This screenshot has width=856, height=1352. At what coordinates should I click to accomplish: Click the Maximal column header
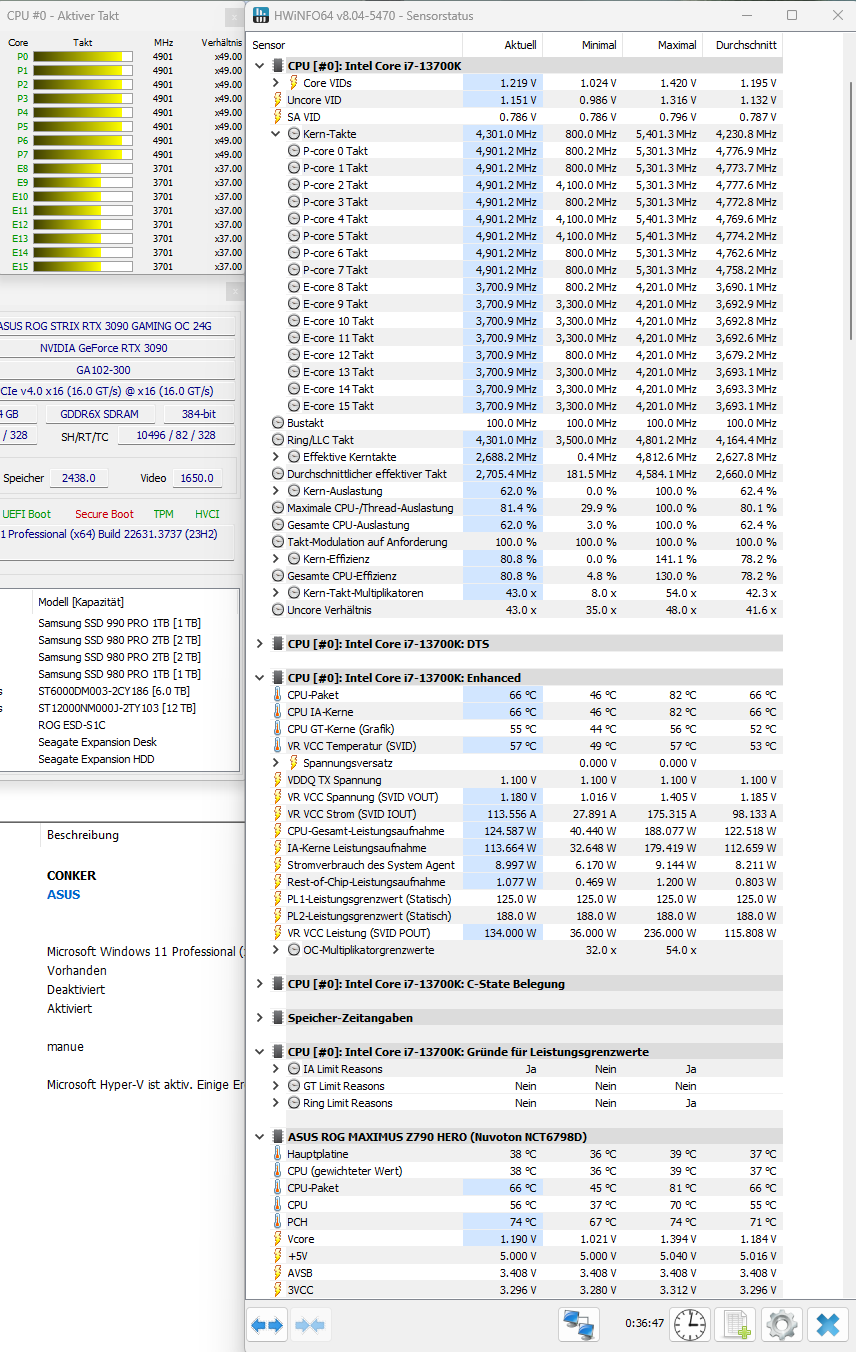tap(662, 45)
